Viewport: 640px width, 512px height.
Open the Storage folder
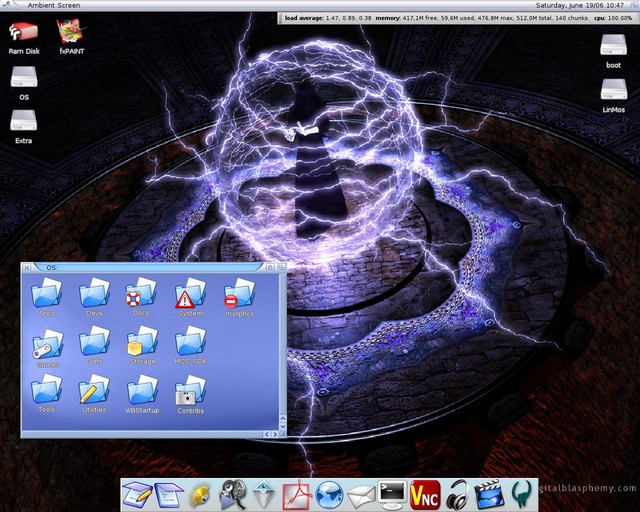pyautogui.click(x=142, y=345)
